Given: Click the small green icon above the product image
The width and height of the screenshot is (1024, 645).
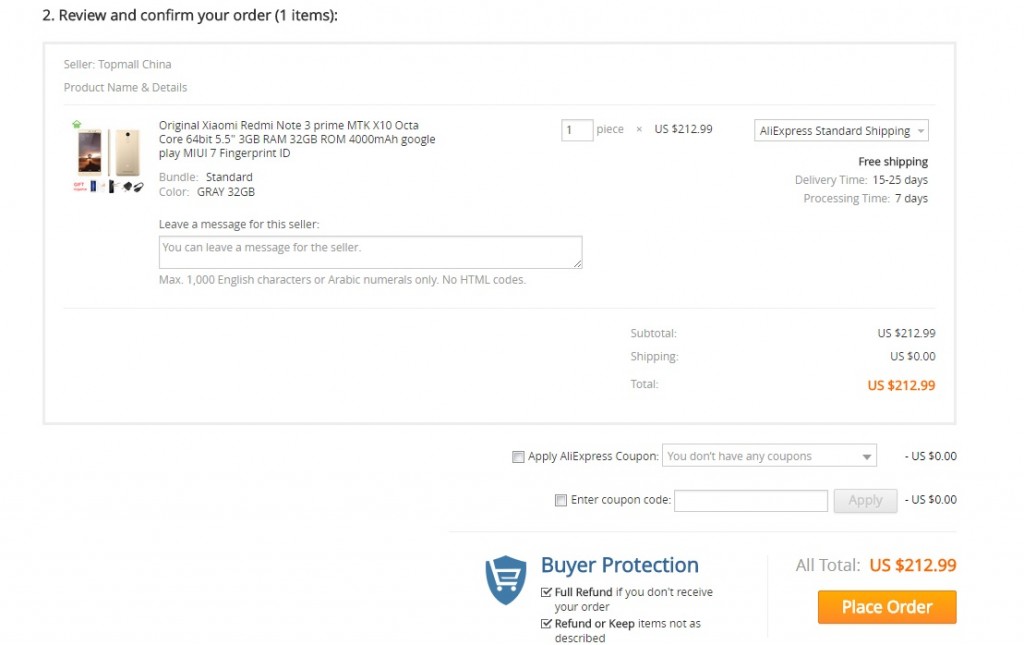Looking at the screenshot, I should click(76, 124).
